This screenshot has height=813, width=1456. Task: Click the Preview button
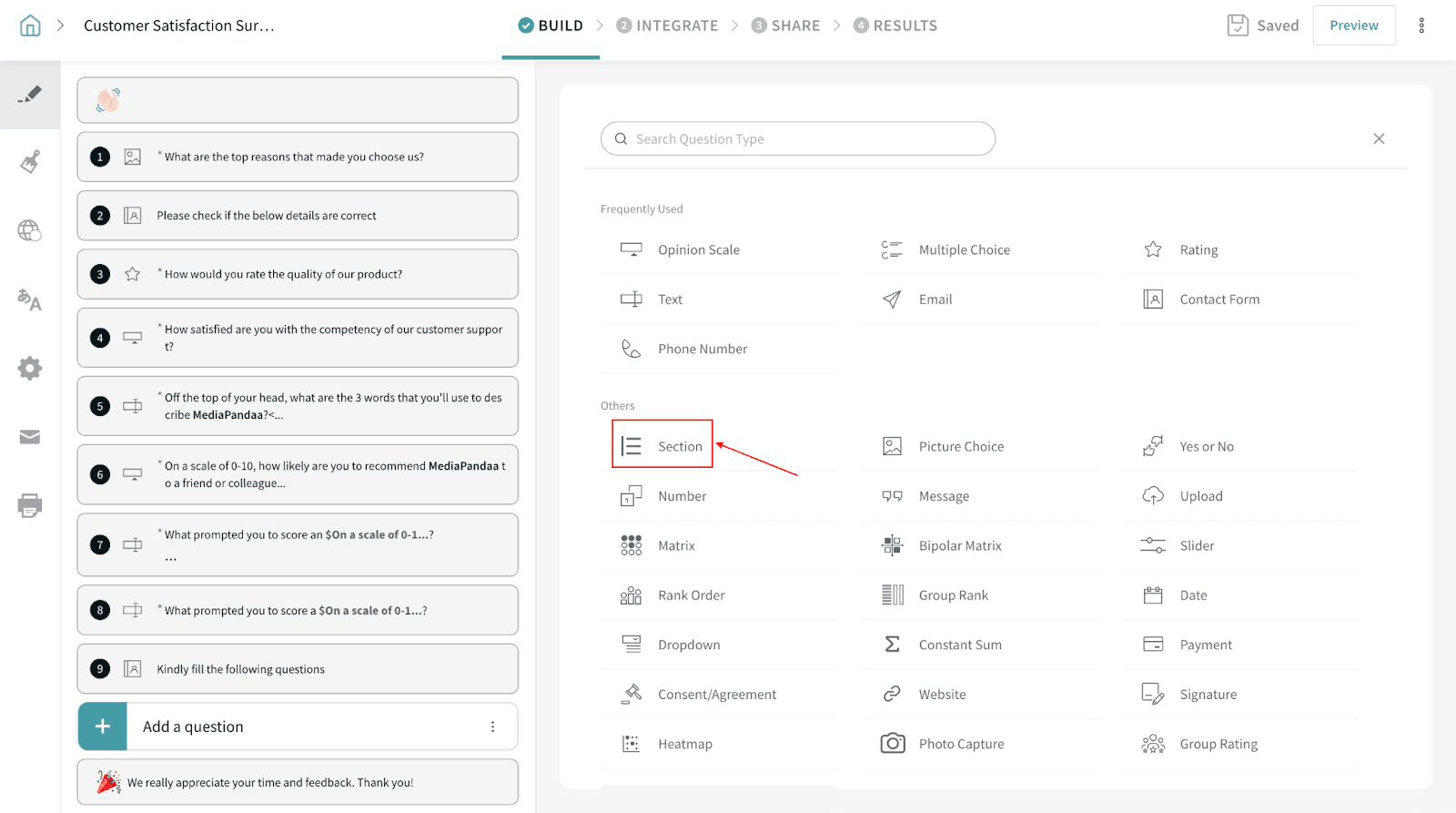(1353, 25)
